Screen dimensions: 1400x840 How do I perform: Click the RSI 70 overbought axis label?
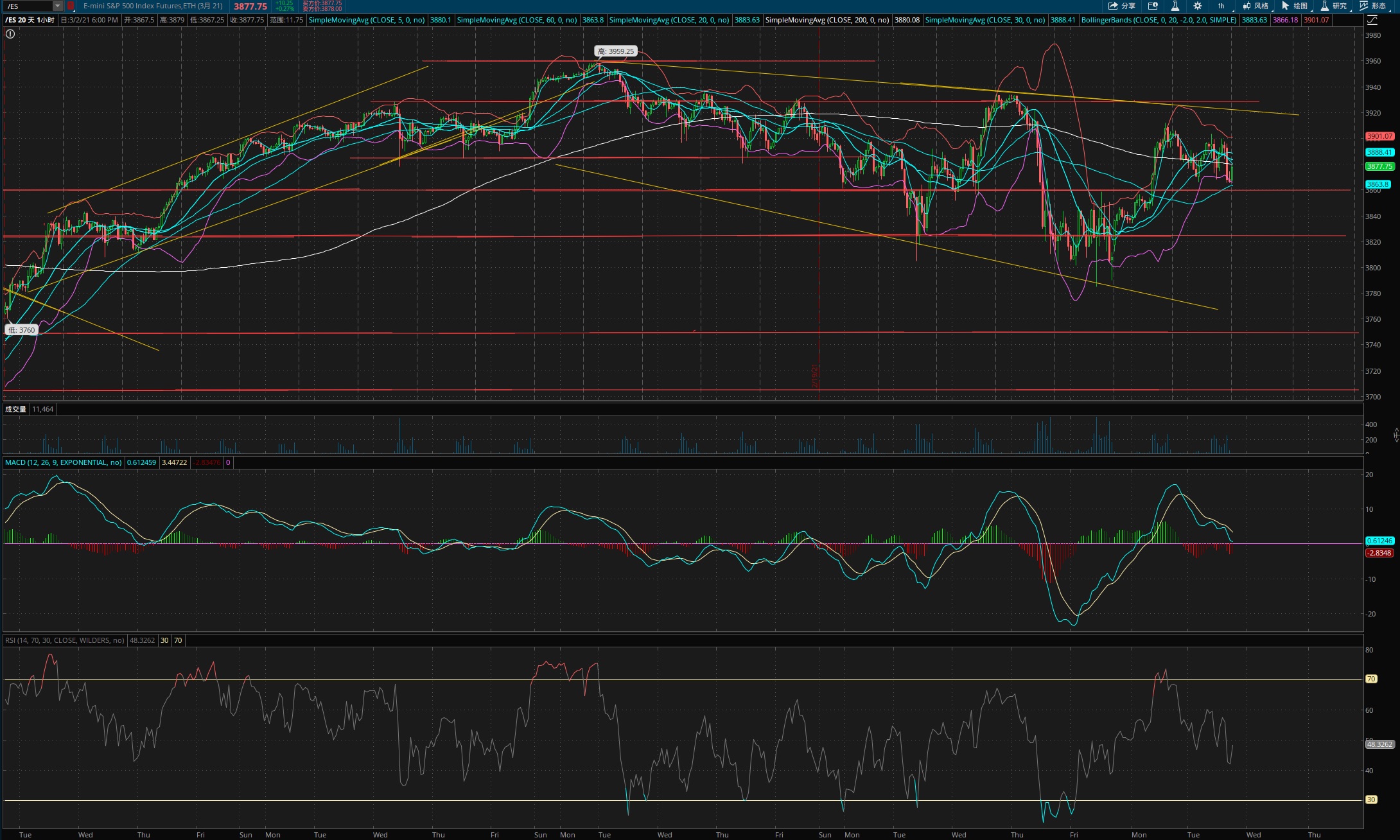click(1371, 679)
